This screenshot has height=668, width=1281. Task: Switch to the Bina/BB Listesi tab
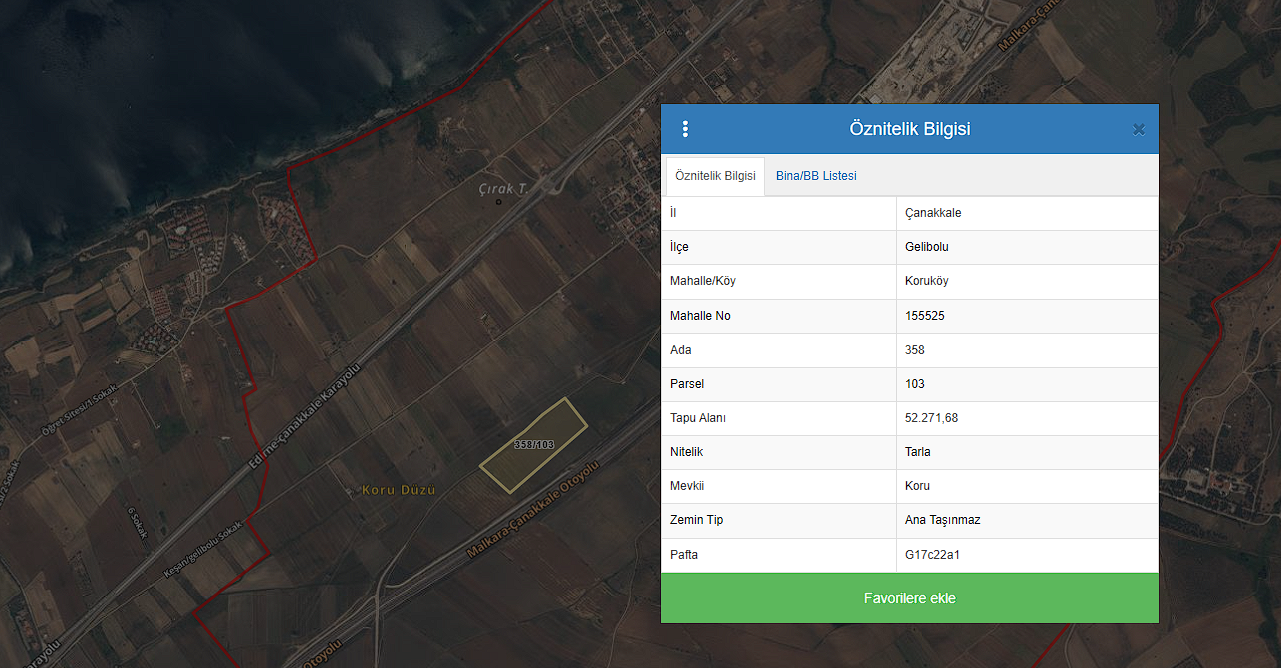pyautogui.click(x=816, y=176)
